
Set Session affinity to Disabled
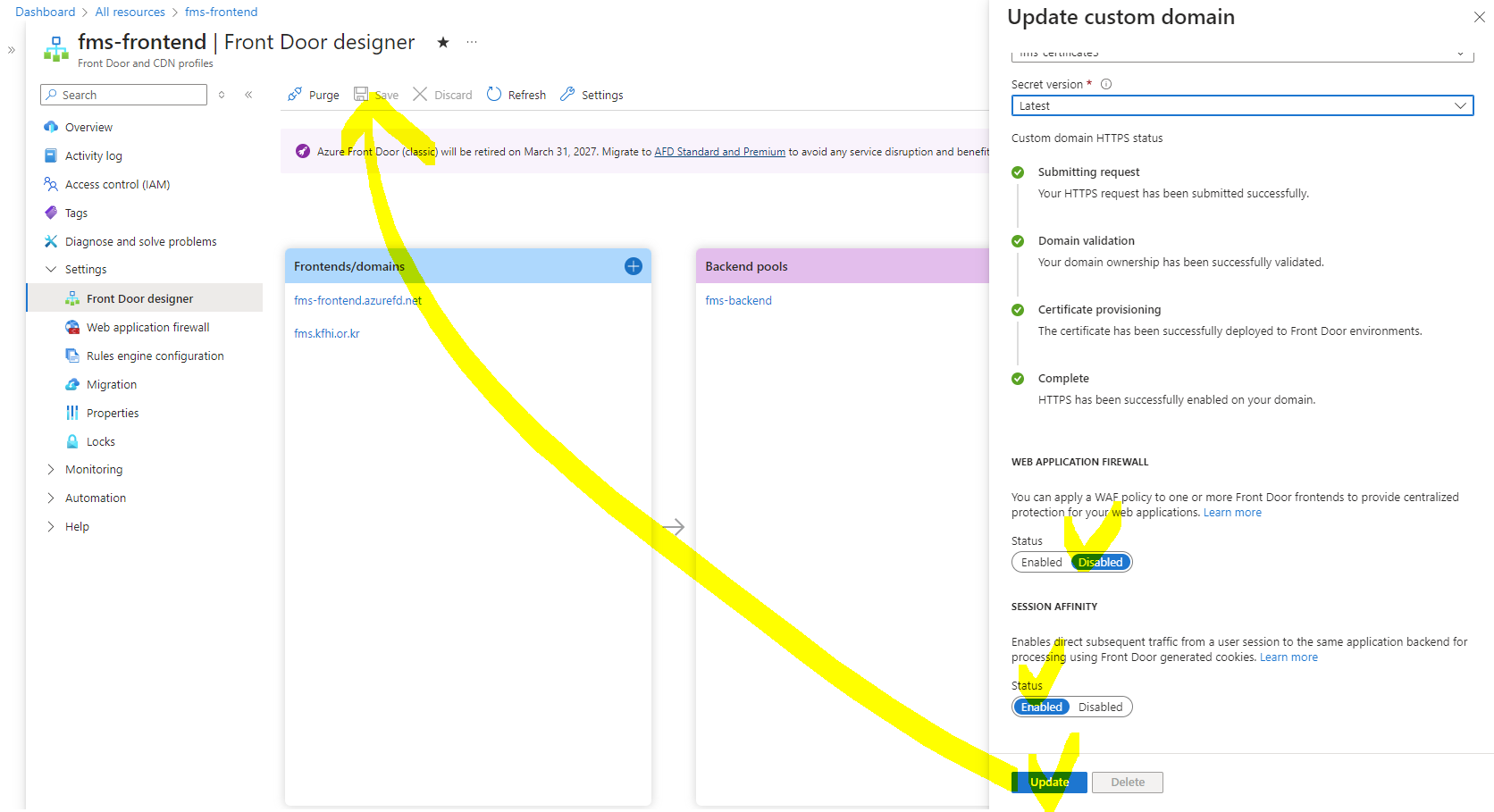pos(1101,707)
